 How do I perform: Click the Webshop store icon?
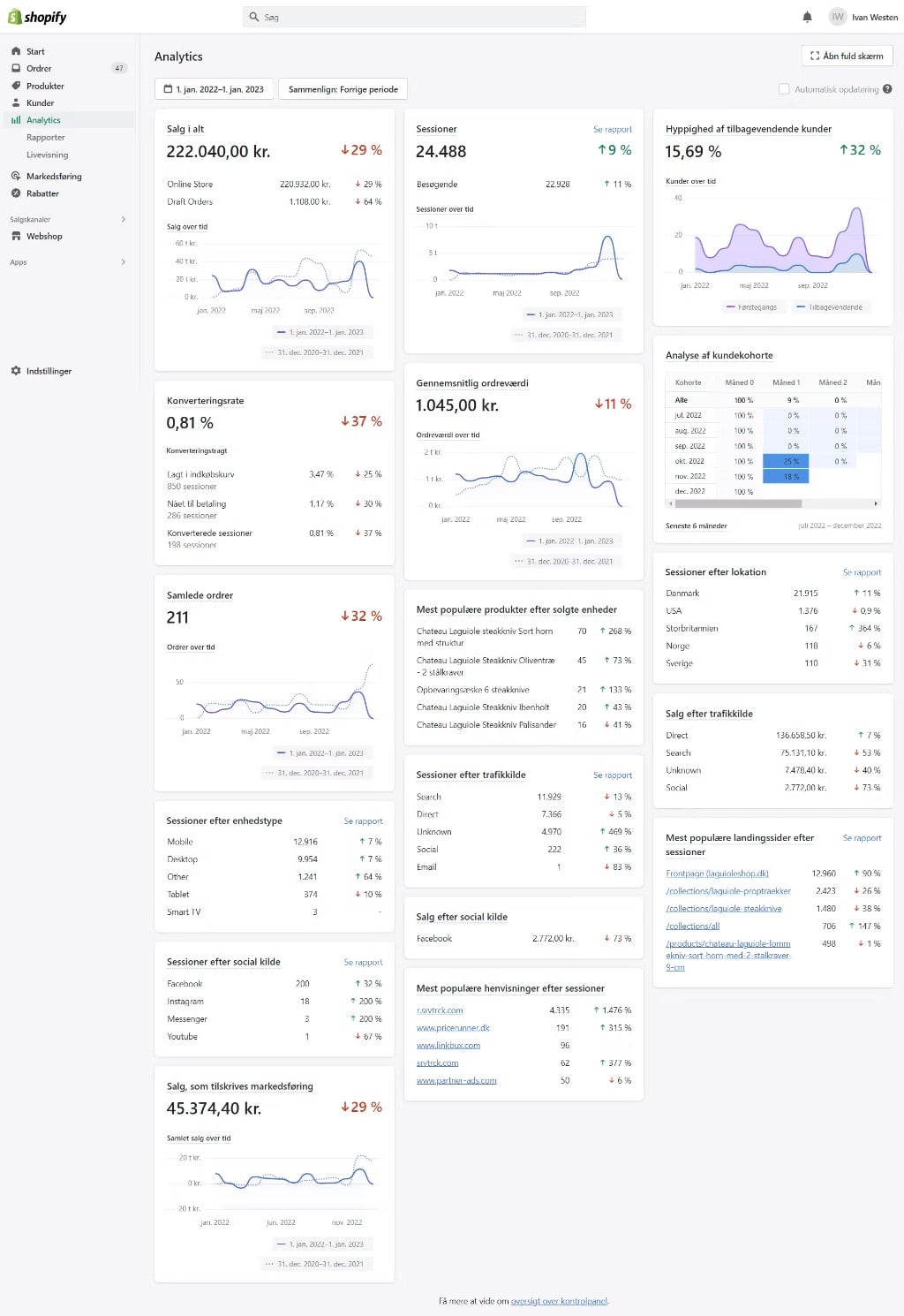pyautogui.click(x=16, y=236)
